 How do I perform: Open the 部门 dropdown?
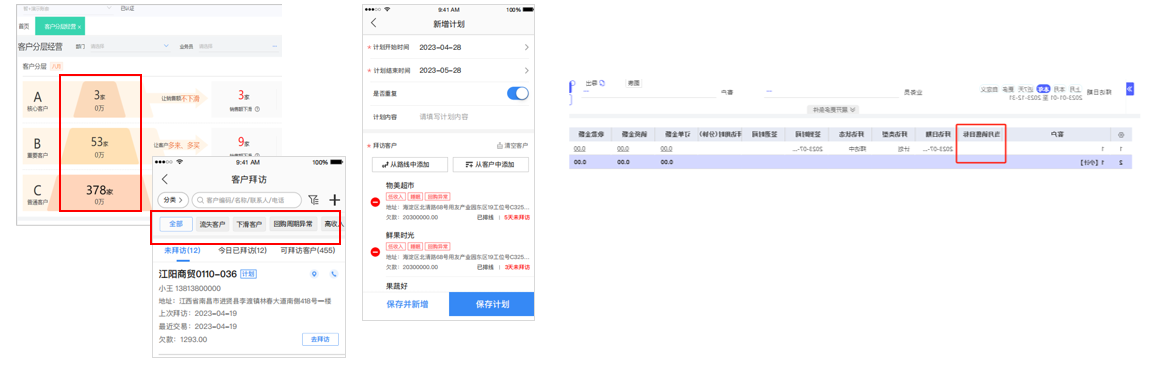point(130,46)
